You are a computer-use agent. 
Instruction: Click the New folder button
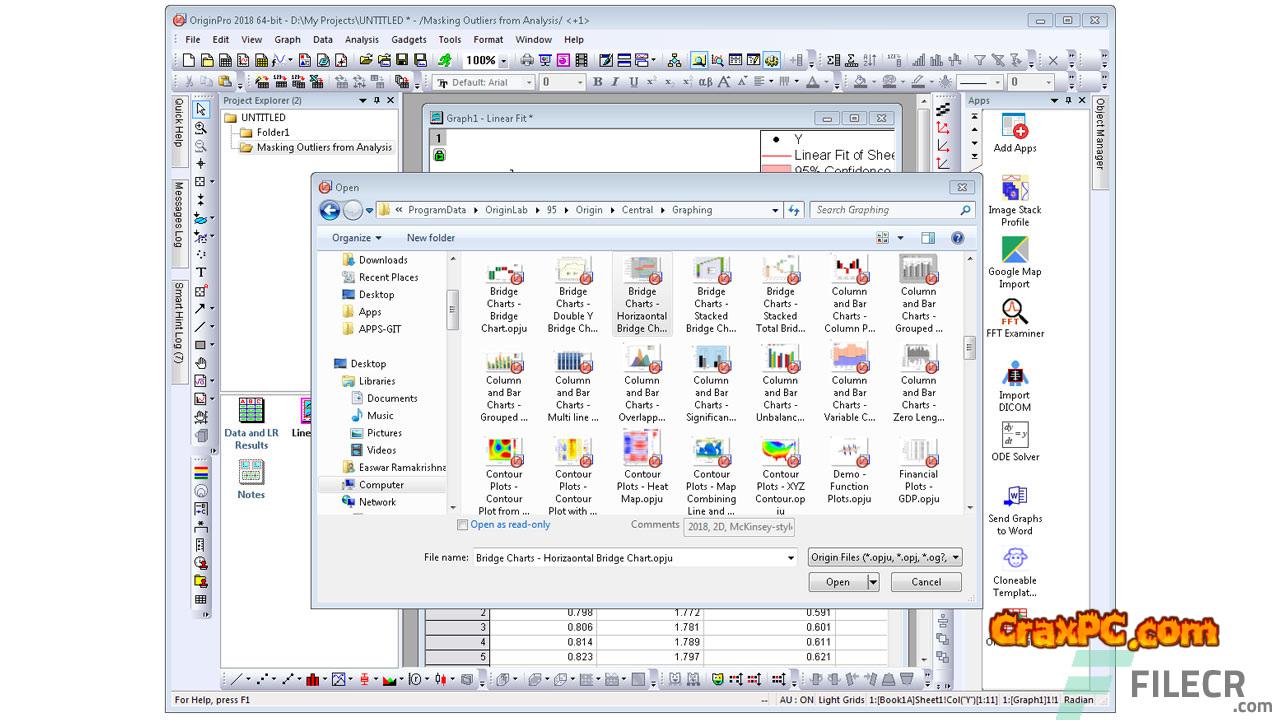coord(430,238)
